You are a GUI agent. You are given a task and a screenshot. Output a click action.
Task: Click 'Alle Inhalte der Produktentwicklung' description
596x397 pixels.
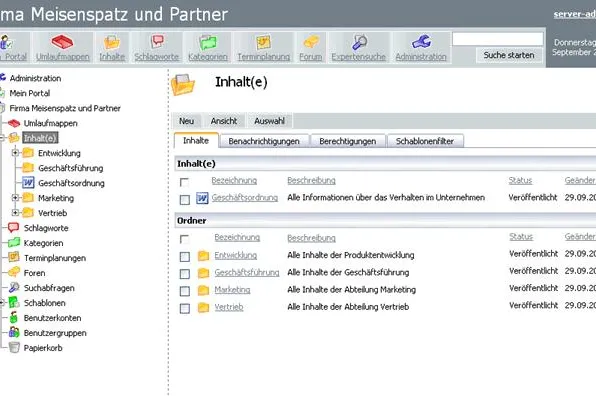pos(351,255)
